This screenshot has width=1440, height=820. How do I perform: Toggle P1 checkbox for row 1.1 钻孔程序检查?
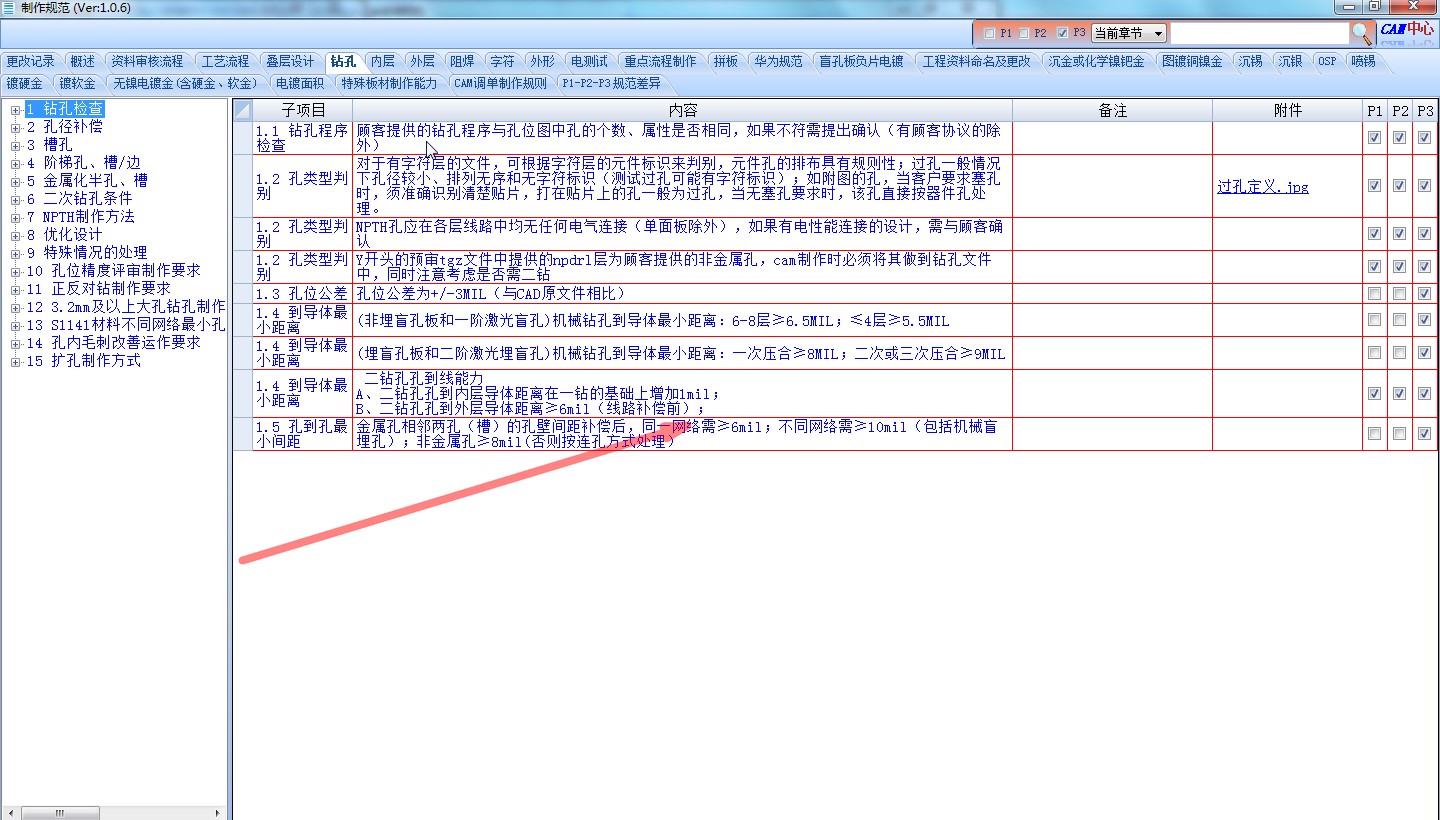click(1374, 138)
